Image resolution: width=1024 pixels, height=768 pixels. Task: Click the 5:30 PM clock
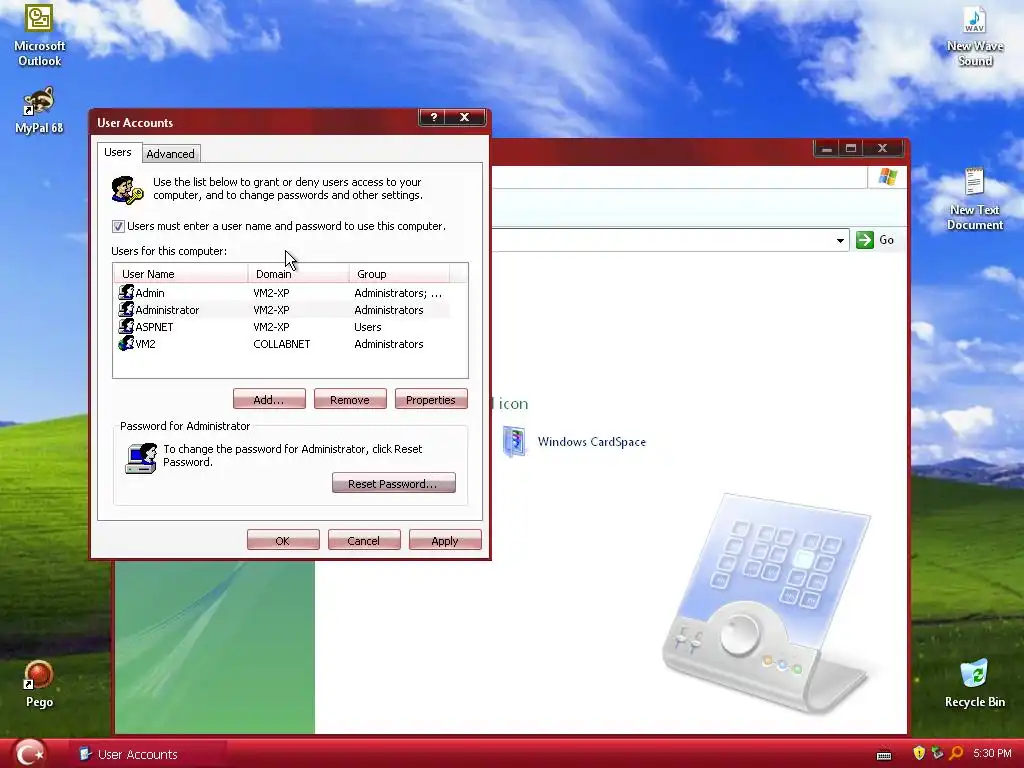point(992,753)
